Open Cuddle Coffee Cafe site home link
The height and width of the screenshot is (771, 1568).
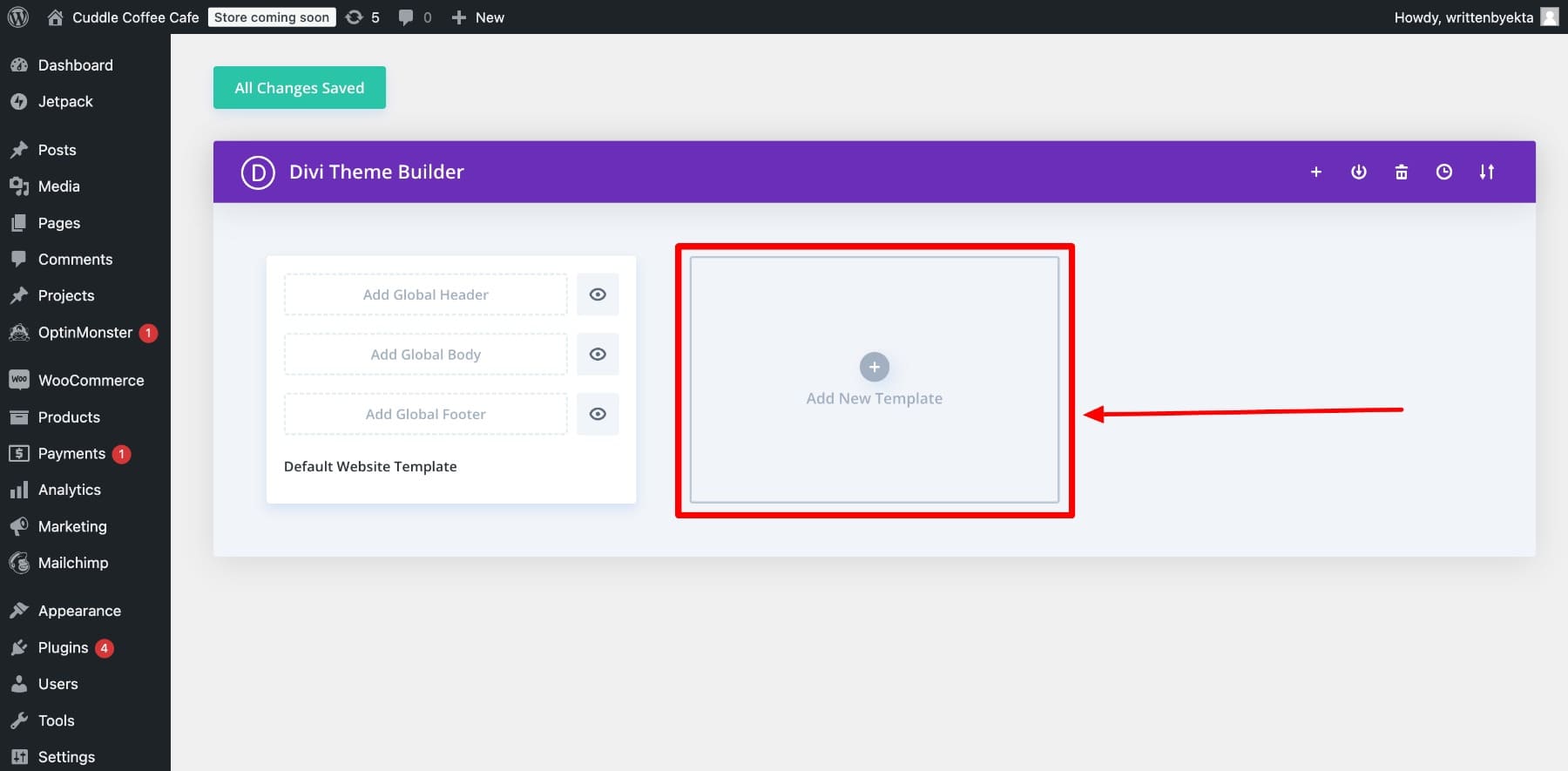click(x=123, y=17)
